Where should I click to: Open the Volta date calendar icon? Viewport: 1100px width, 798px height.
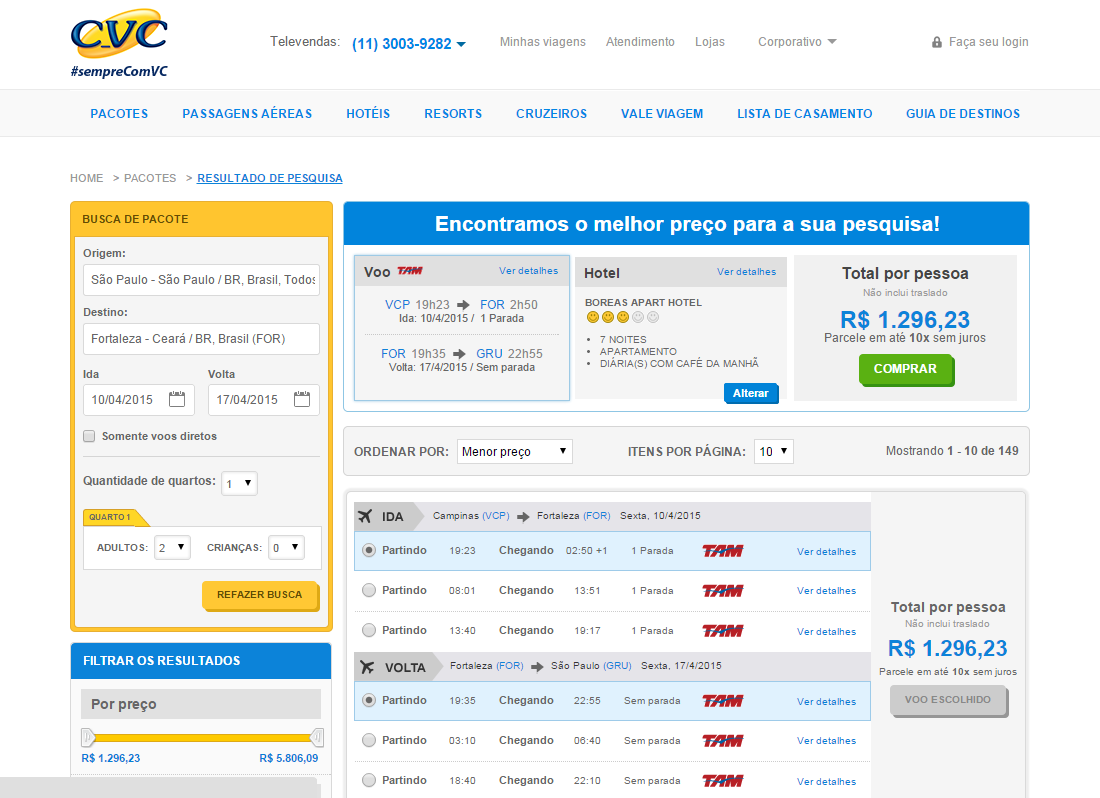coord(302,399)
